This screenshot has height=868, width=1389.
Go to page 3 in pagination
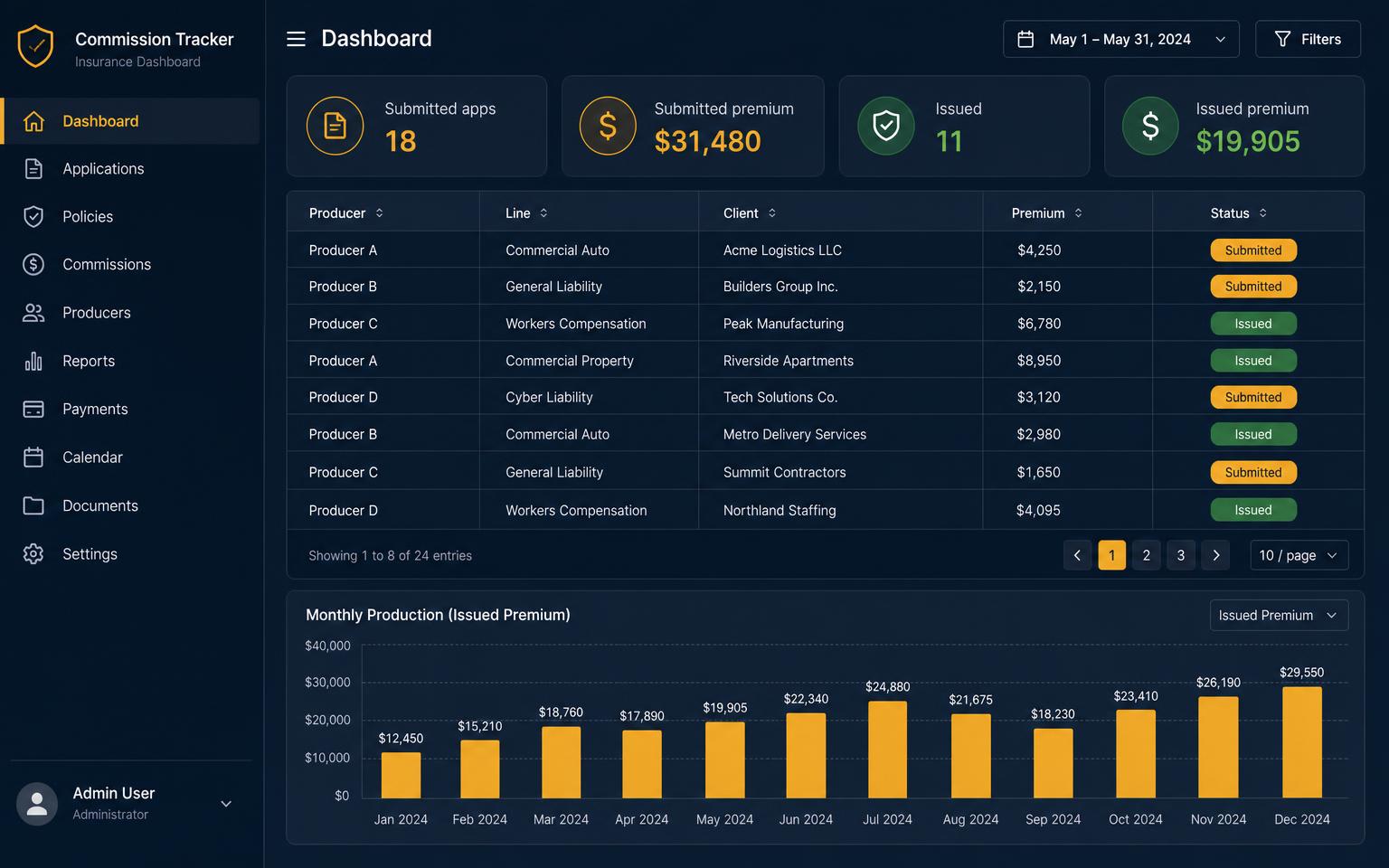pos(1180,555)
